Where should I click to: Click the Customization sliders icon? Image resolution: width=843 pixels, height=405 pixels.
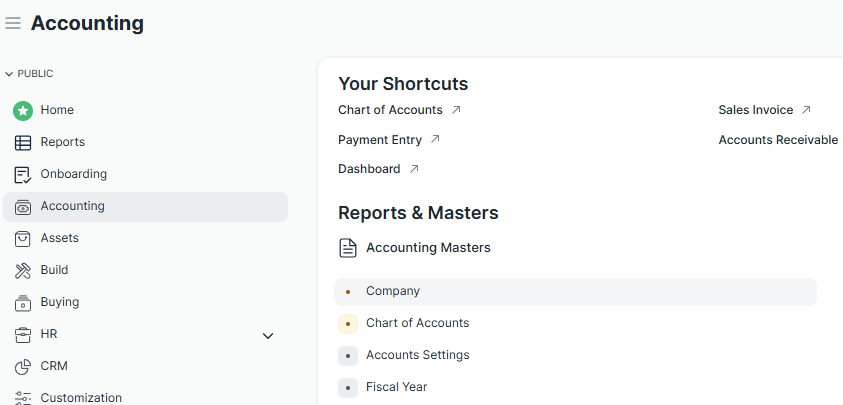[x=23, y=397]
